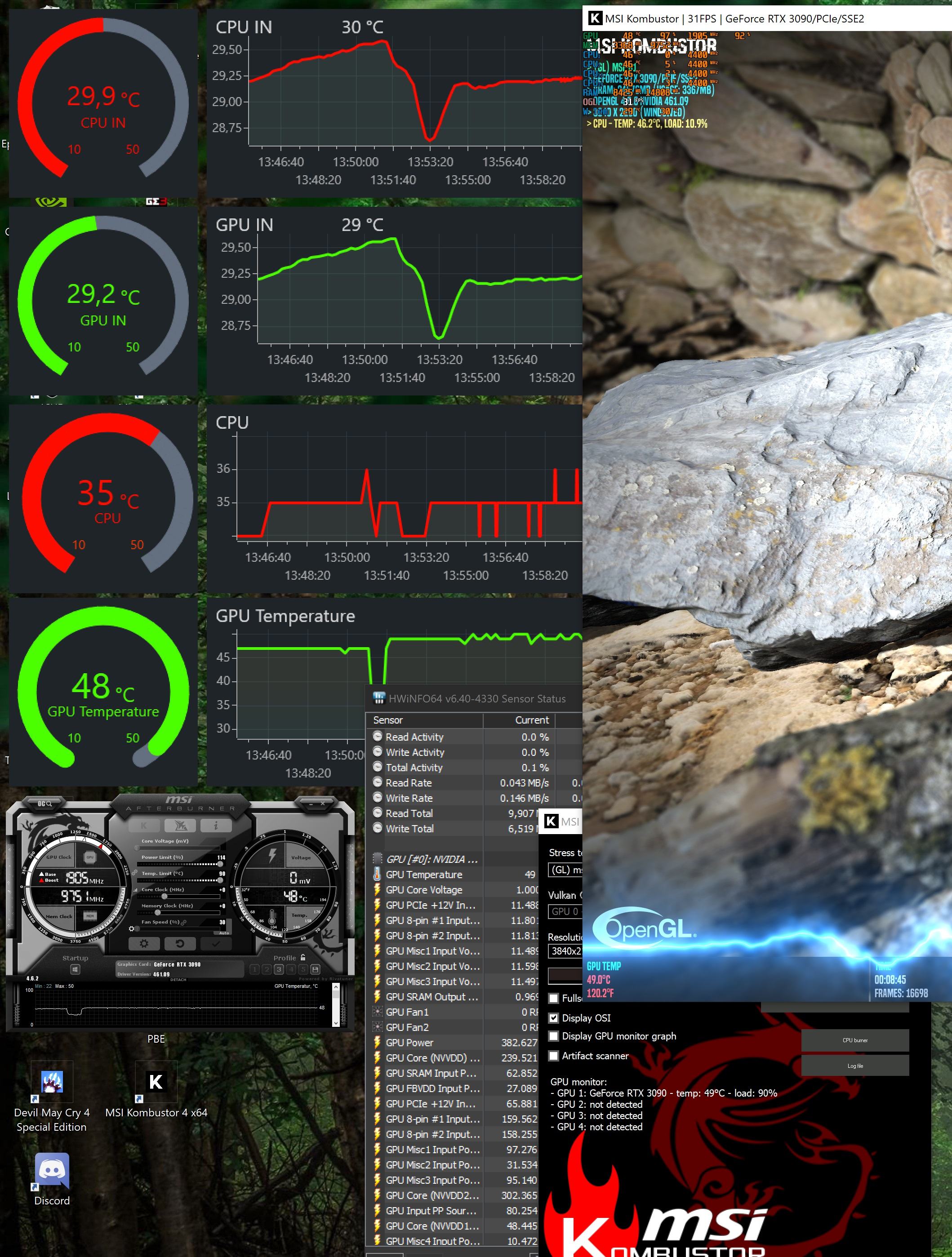Select the GPU Core Voltage row
This screenshot has width=952, height=1257.
click(x=454, y=890)
